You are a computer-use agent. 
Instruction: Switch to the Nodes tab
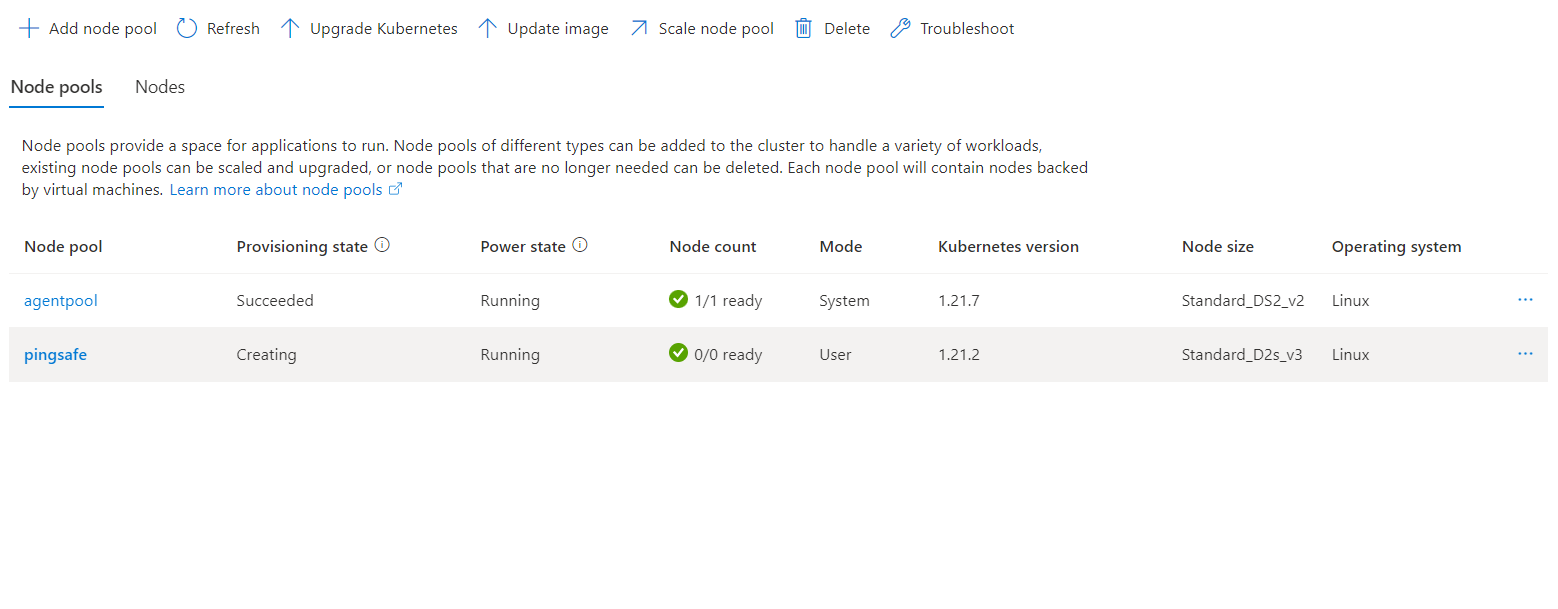click(160, 87)
